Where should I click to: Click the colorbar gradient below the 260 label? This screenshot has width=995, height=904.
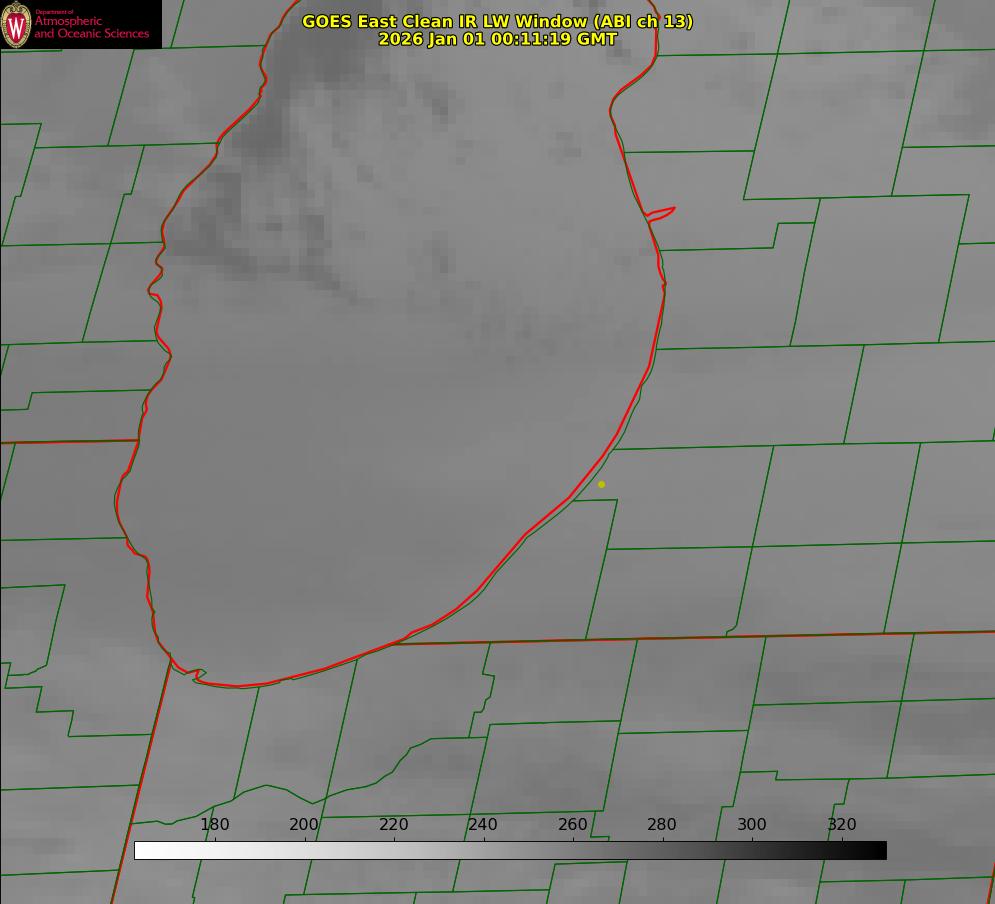[573, 850]
